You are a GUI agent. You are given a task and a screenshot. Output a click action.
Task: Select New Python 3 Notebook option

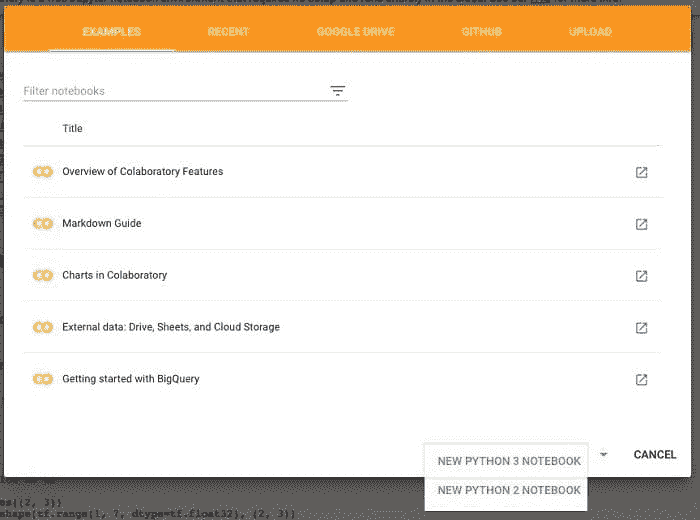(509, 461)
